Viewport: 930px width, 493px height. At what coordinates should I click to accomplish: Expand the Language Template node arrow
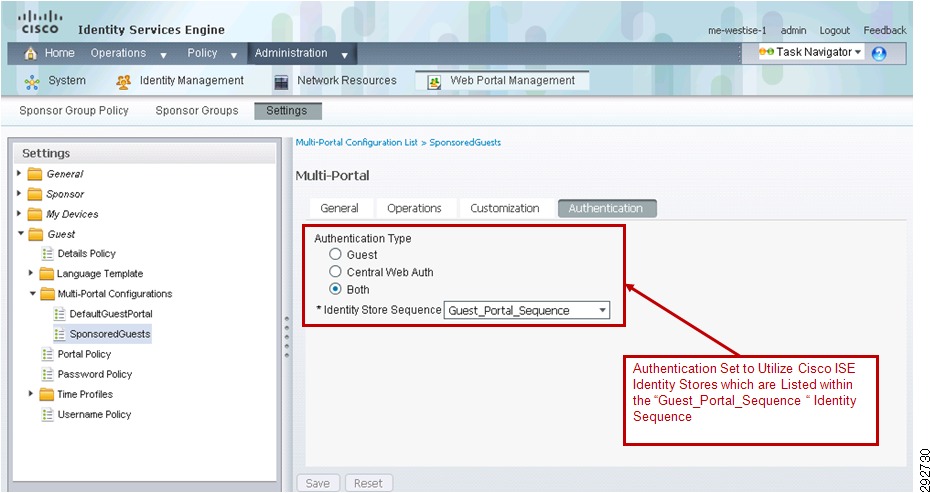tap(31, 273)
